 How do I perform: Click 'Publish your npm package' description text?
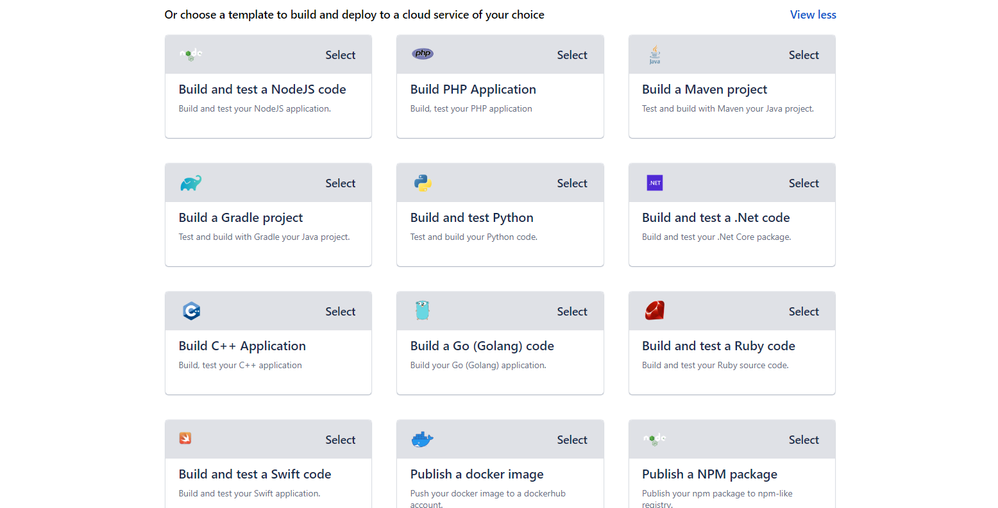717,498
